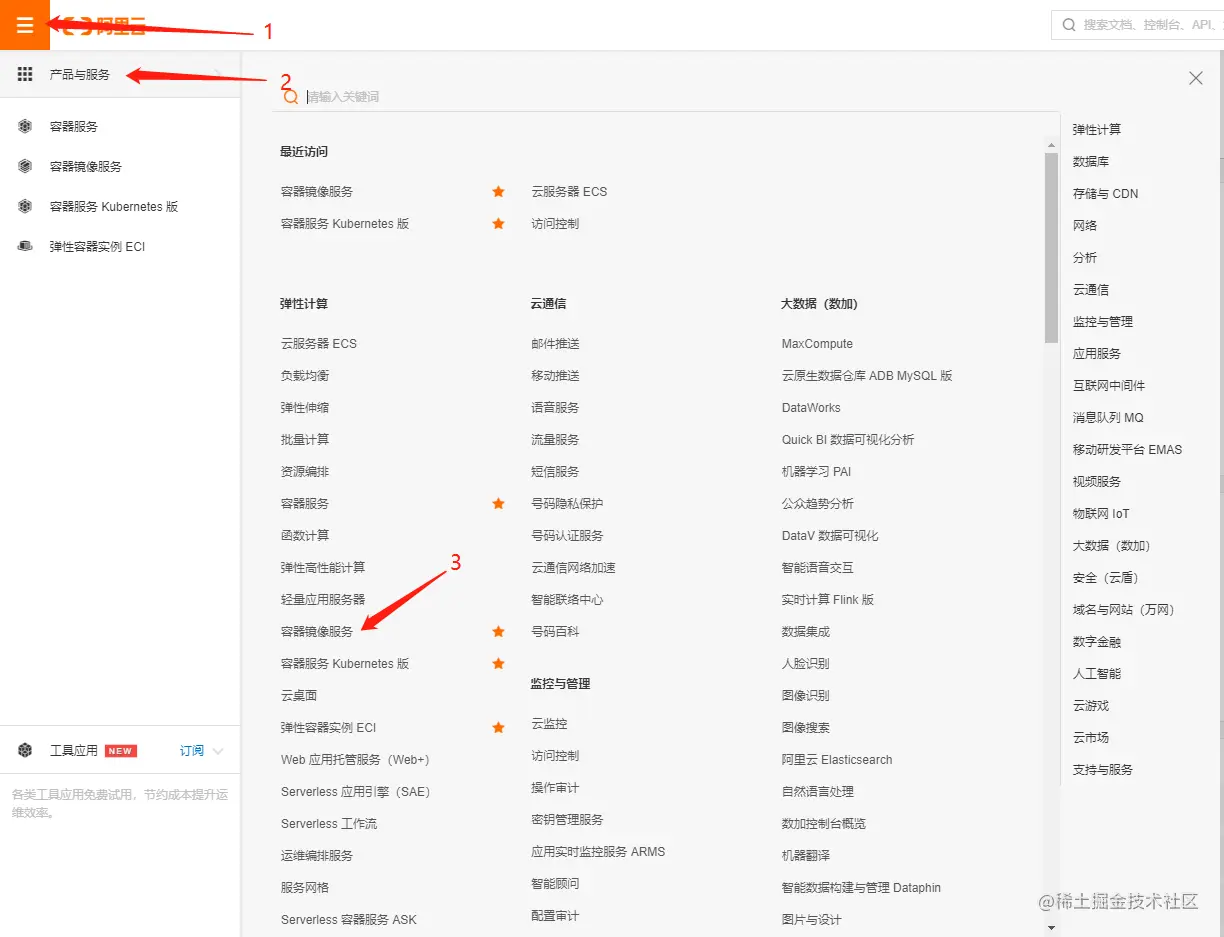Click the scrollbar down arrow

pyautogui.click(x=1051, y=928)
